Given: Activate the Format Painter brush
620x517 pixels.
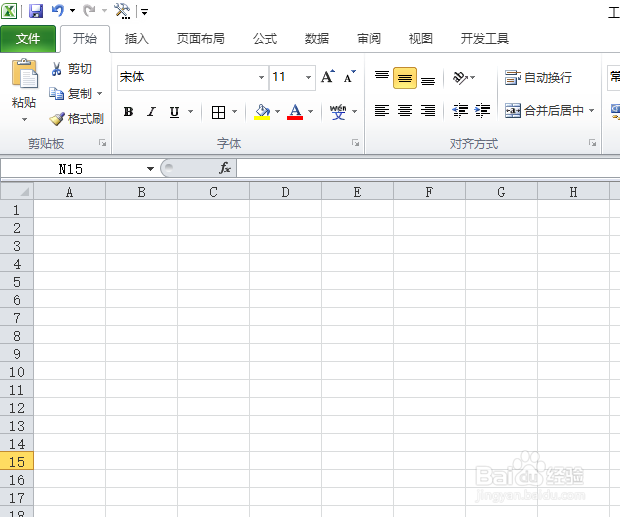Looking at the screenshot, I should point(76,119).
